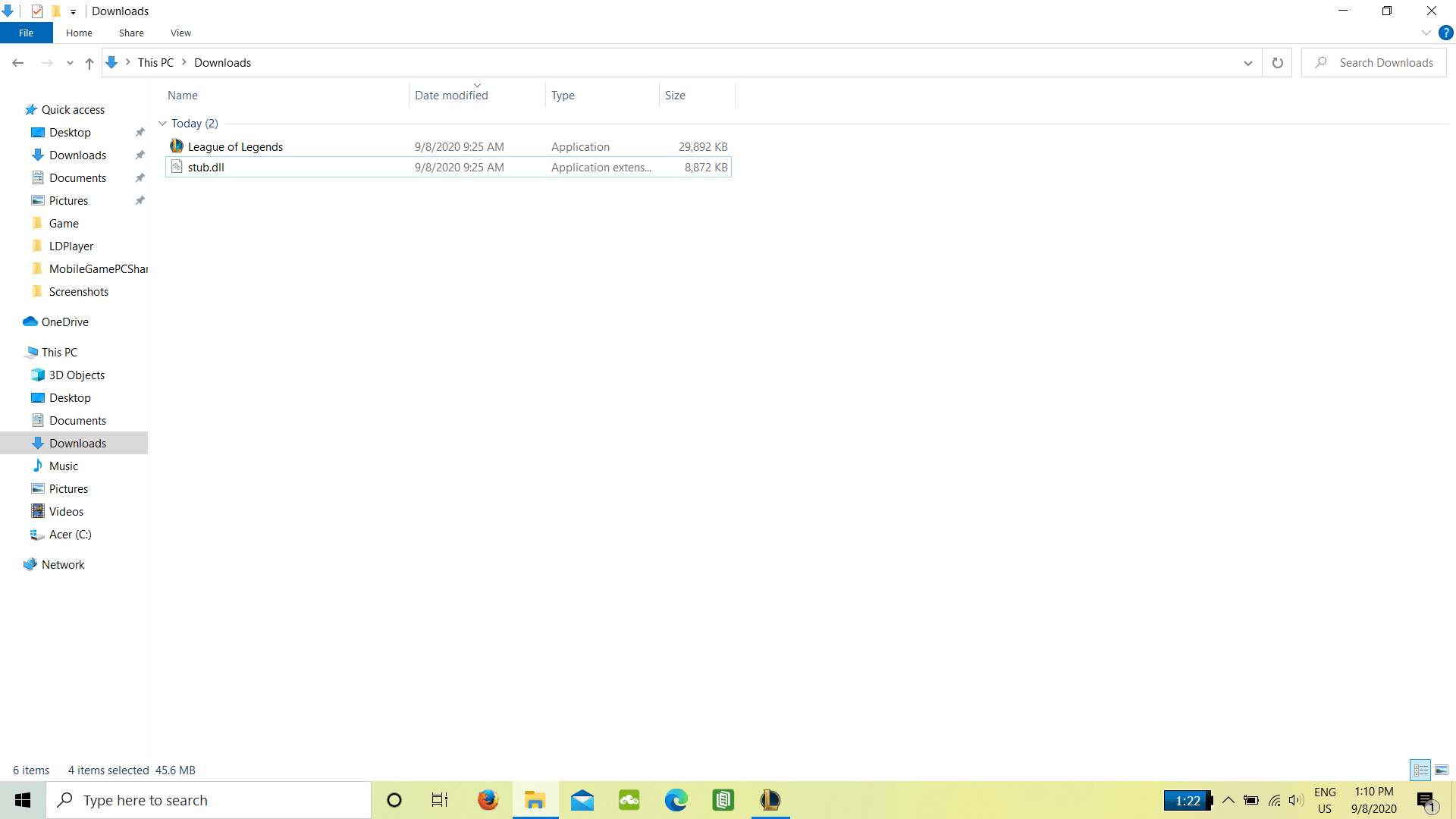Screen dimensions: 1456x819
Task: Open the Acer (C:) drive
Action: point(70,535)
